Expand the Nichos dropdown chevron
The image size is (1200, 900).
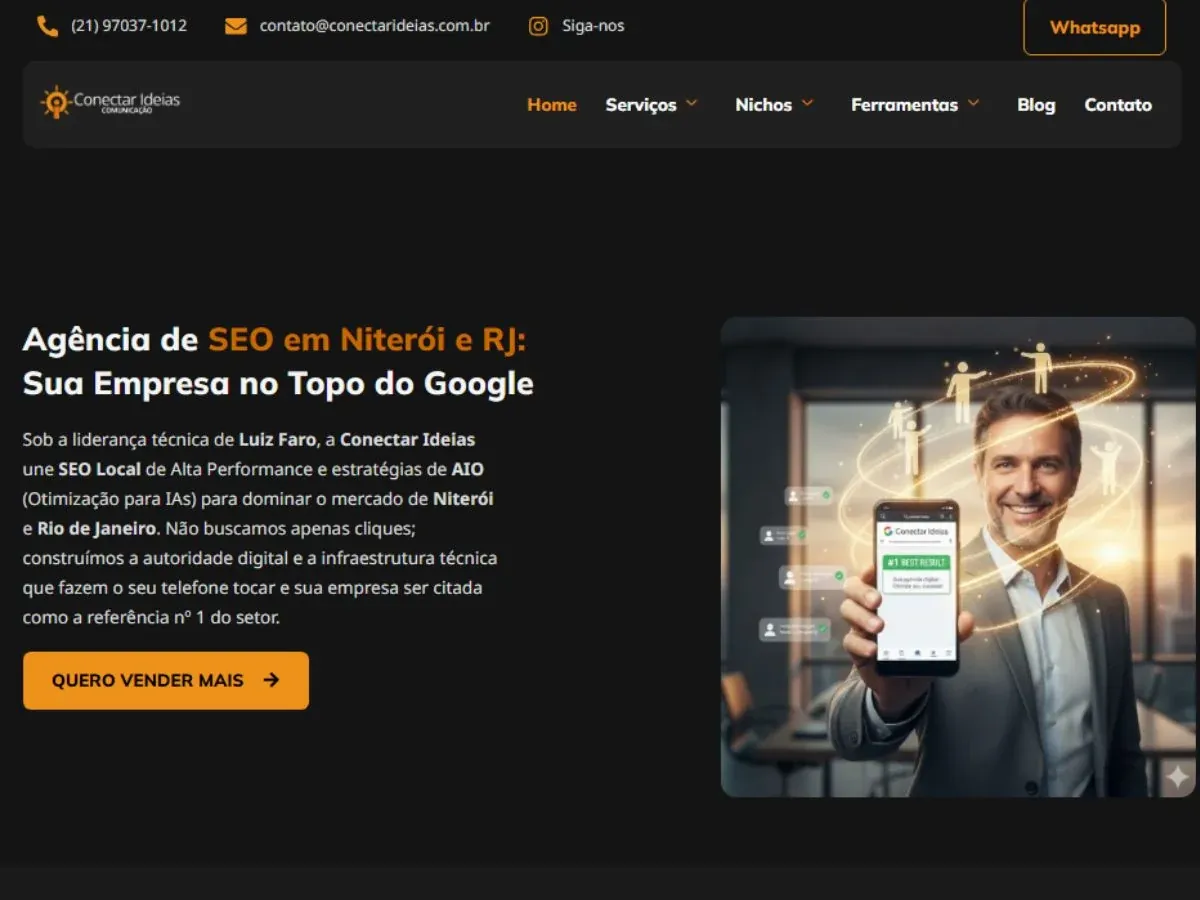[x=807, y=103]
